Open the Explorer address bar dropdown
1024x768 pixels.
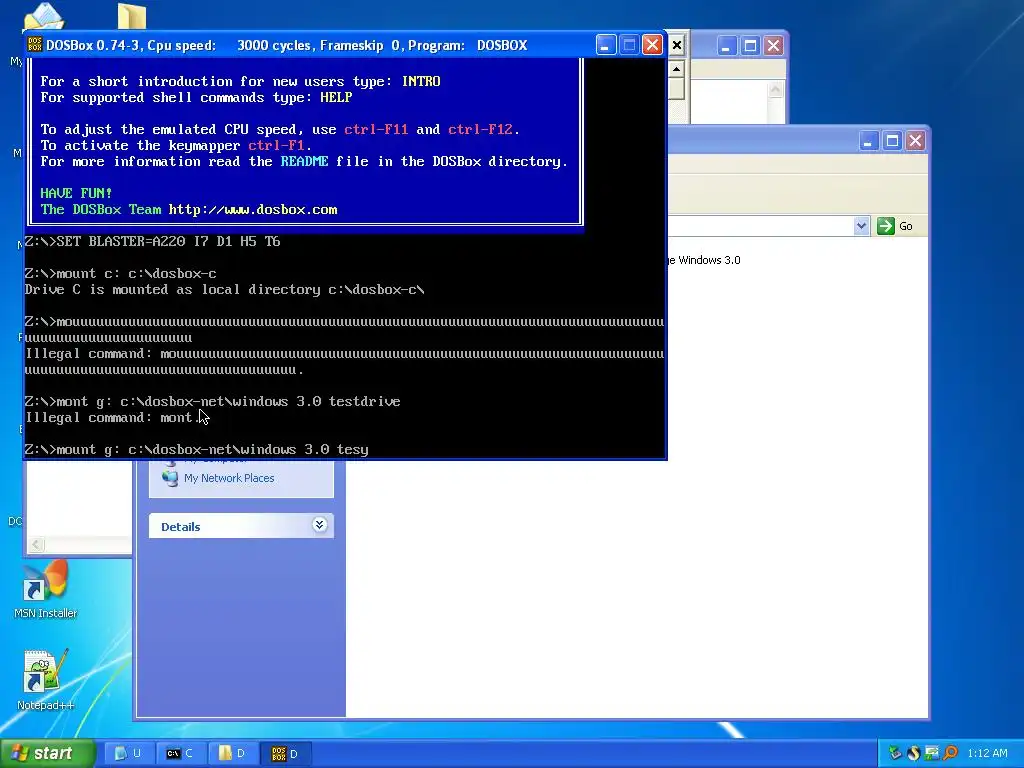[x=861, y=226]
